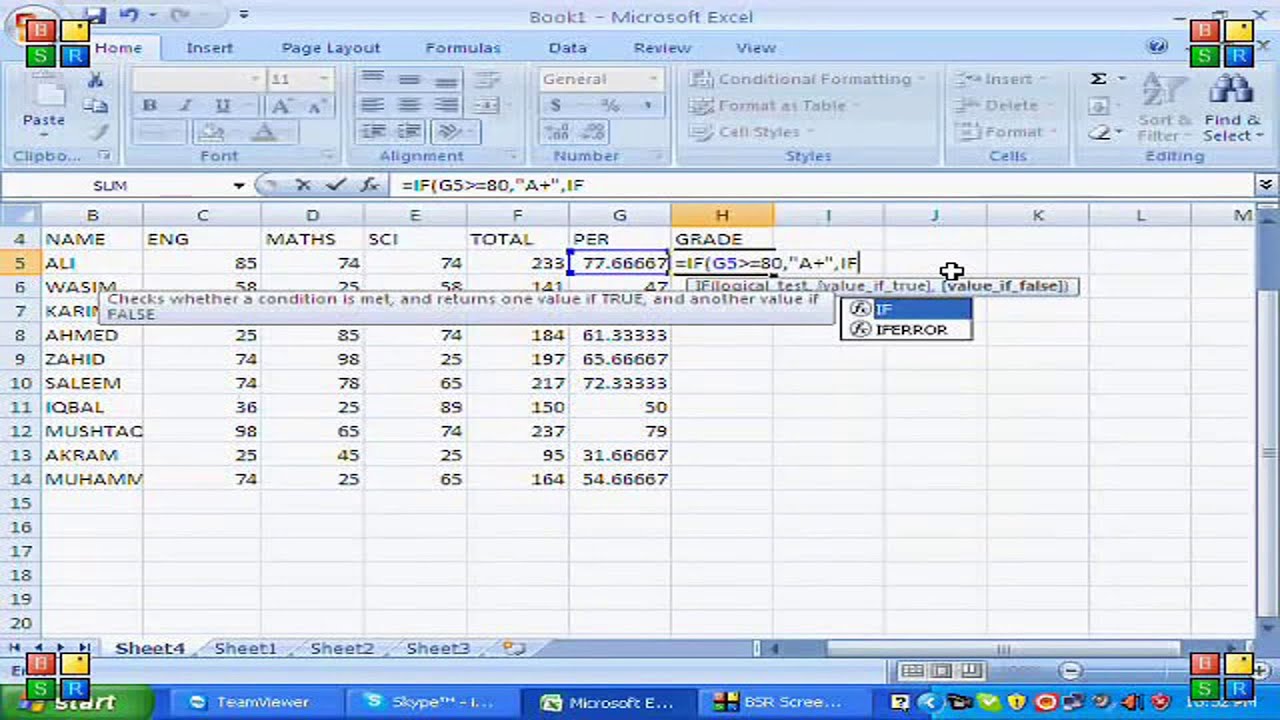Open the Data ribbon tab
1280x720 pixels.
567,47
